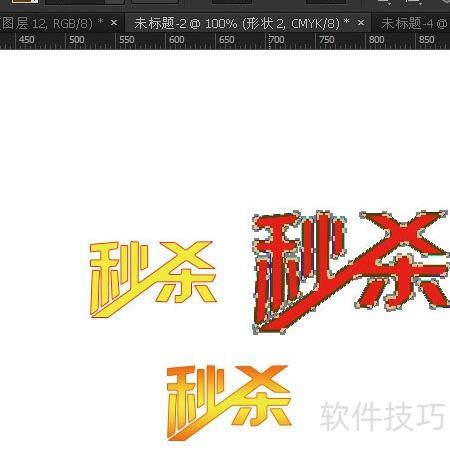
Task: Switch to the 未标题-2 document tab
Action: [242, 23]
